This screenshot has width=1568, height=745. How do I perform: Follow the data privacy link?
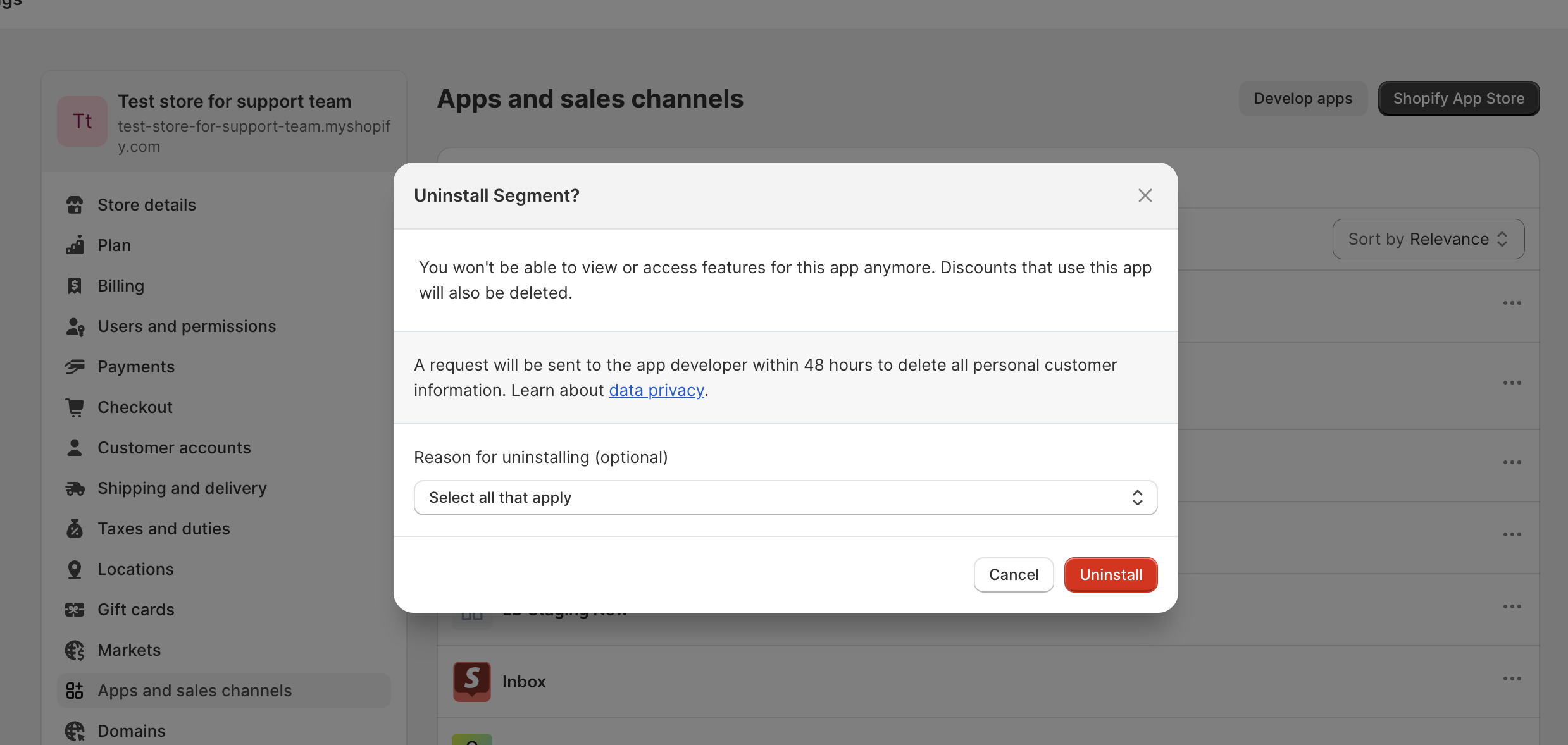(x=656, y=390)
